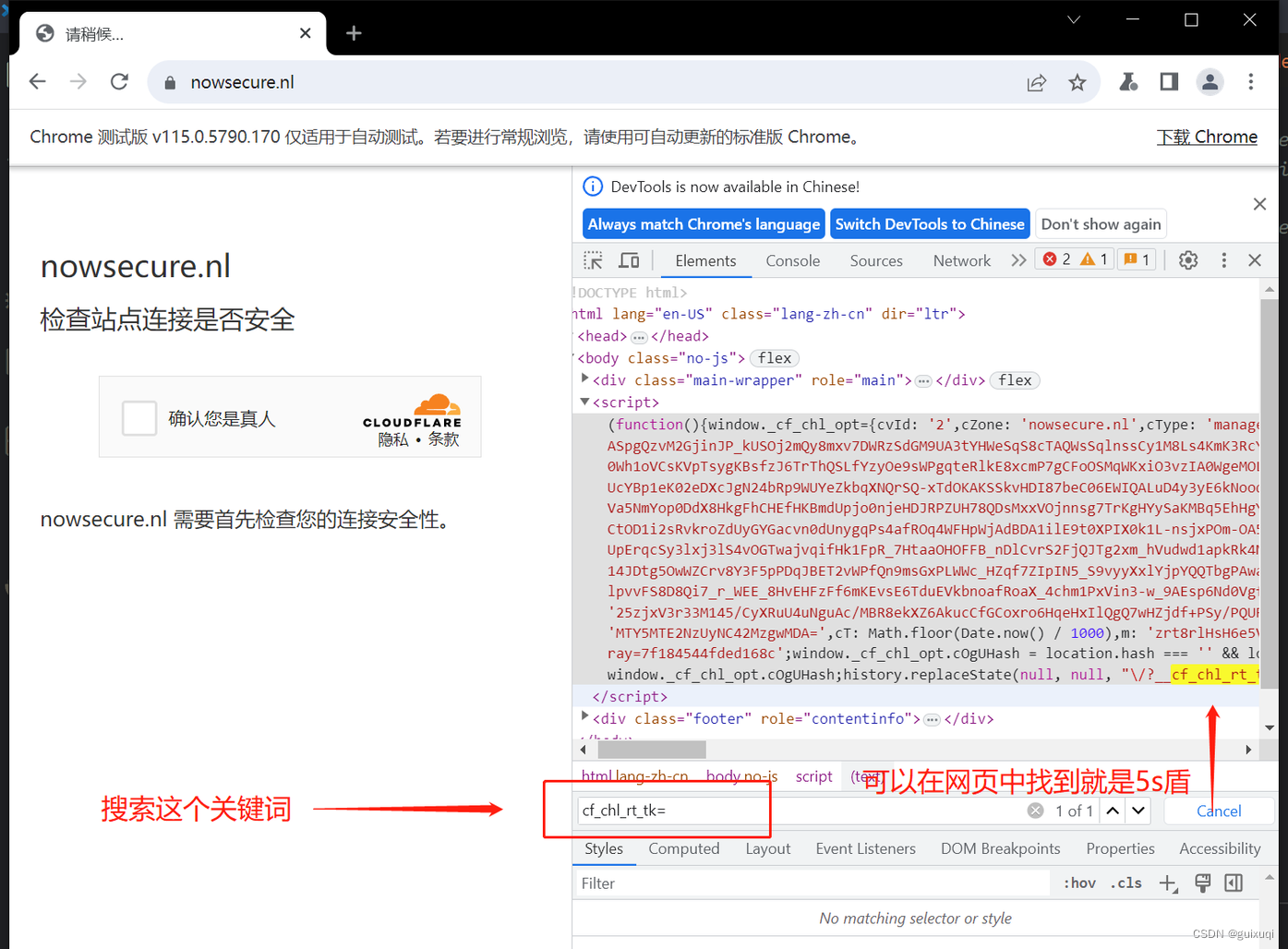Click the flex badge on main-wrapper div
The height and width of the screenshot is (949, 1288).
tap(1015, 380)
